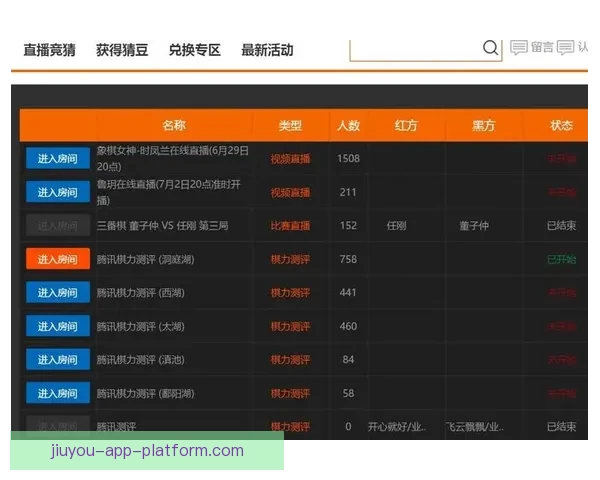Click black side player 董子仲
This screenshot has height=480, width=600.
click(x=474, y=226)
